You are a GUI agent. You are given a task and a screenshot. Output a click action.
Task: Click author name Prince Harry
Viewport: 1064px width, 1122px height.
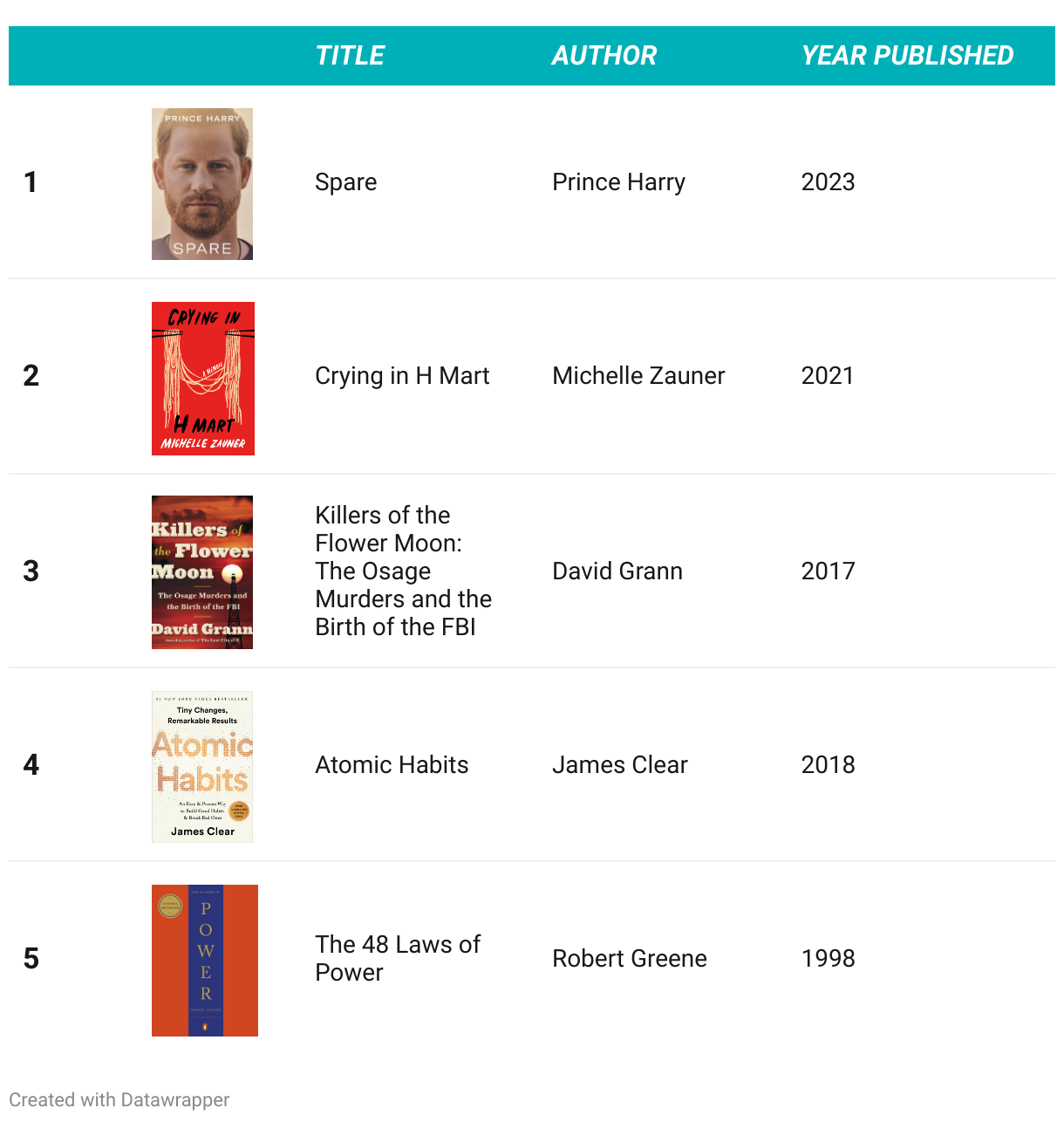619,182
